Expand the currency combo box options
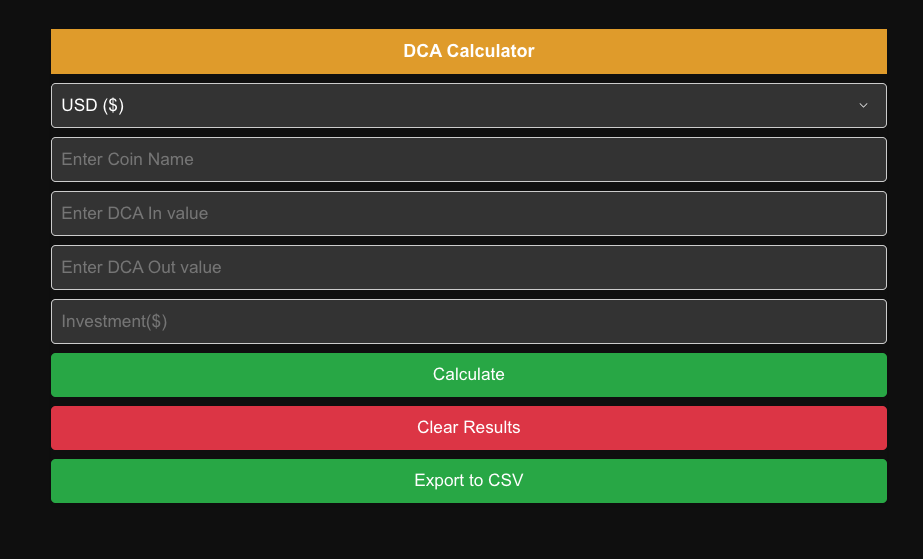Screen dimensions: 923x559 468,105
